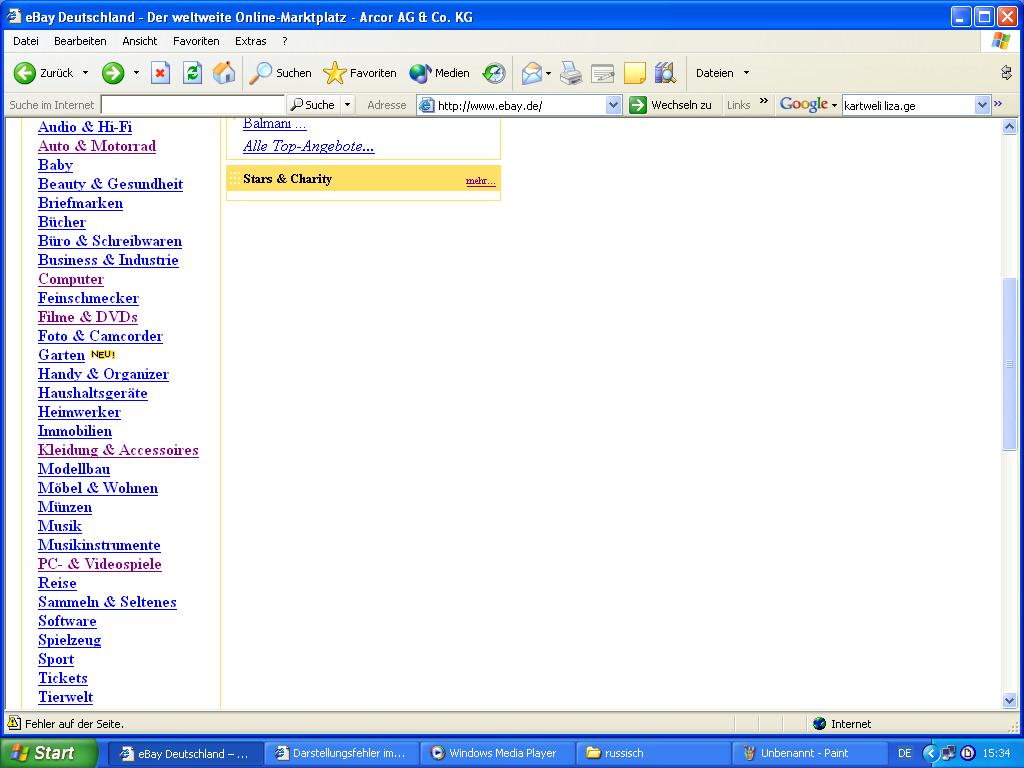Image resolution: width=1024 pixels, height=768 pixels.
Task: Expand the Links toolbar chevron
Action: coord(763,101)
